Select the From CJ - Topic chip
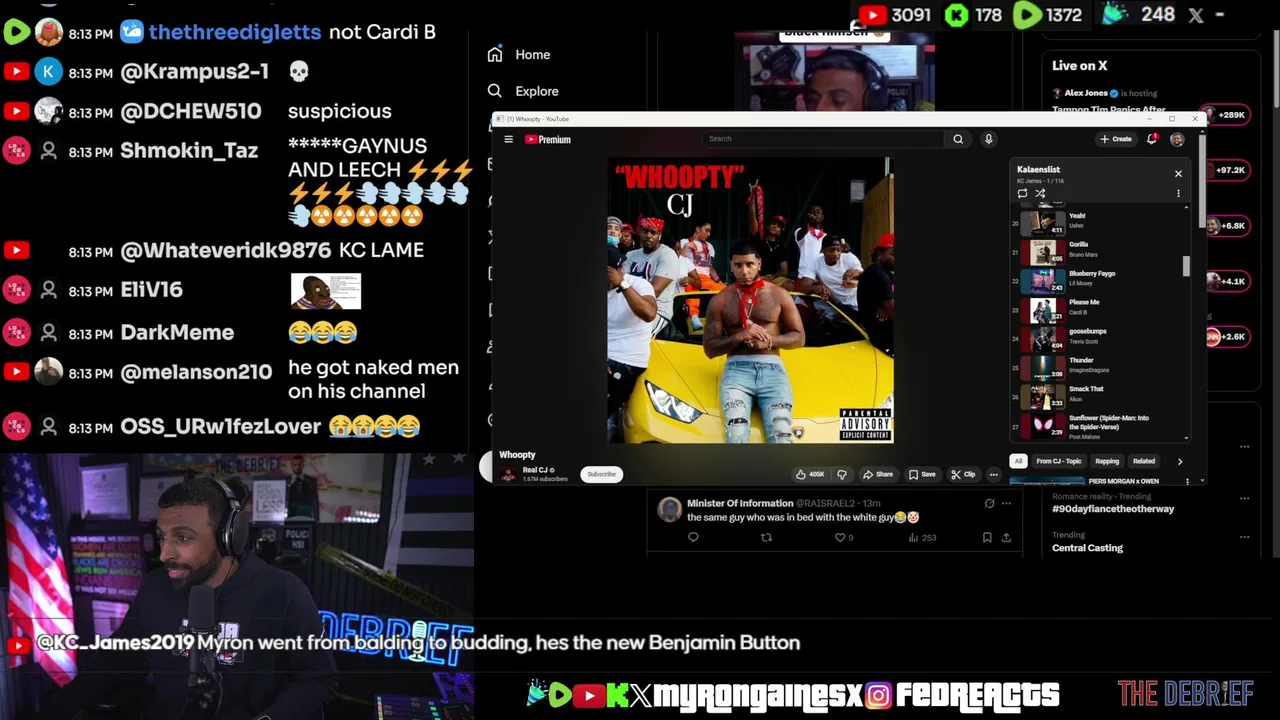This screenshot has width=1280, height=720. click(1058, 461)
